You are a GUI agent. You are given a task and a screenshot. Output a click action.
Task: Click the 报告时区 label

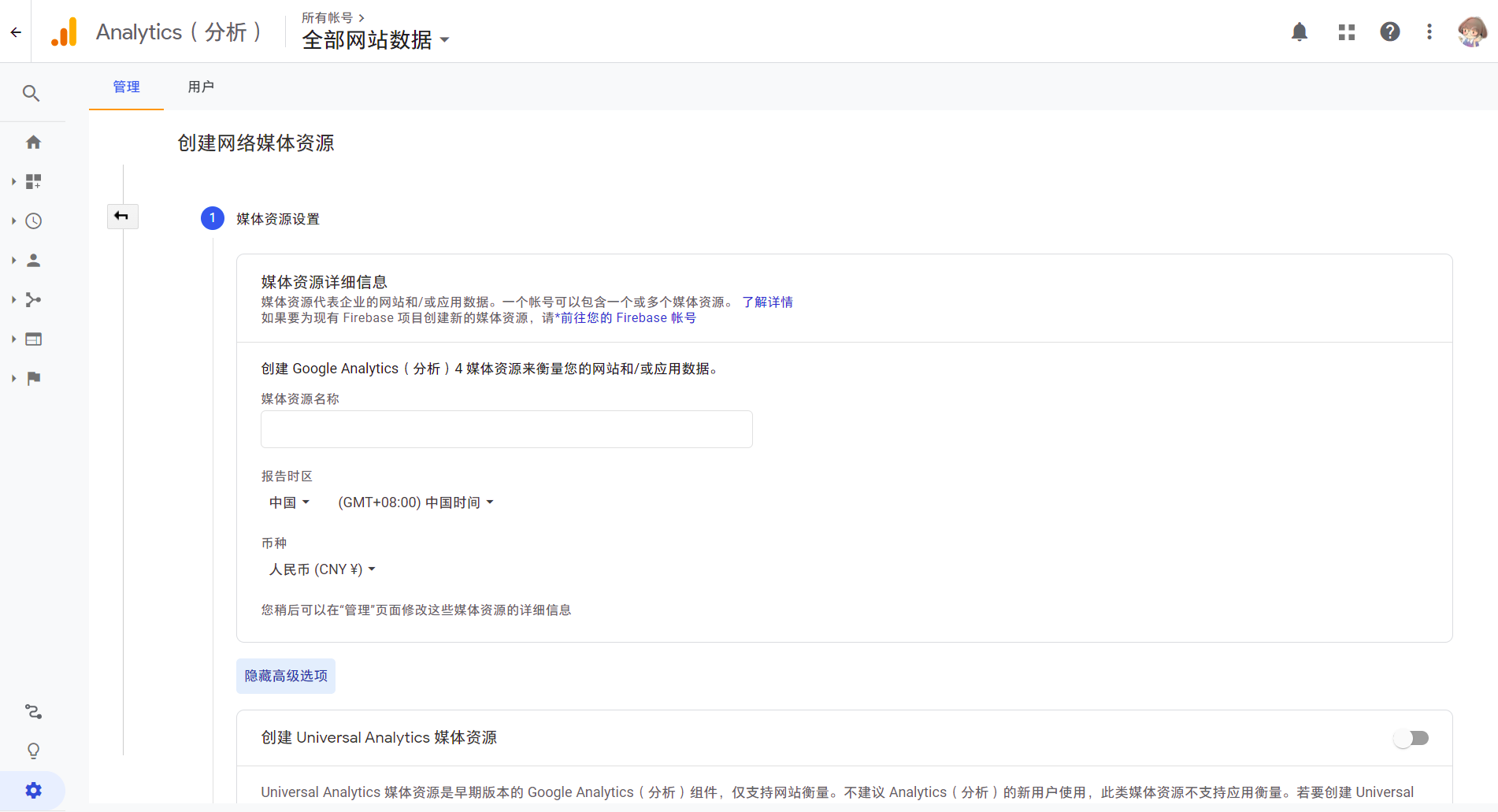(287, 476)
